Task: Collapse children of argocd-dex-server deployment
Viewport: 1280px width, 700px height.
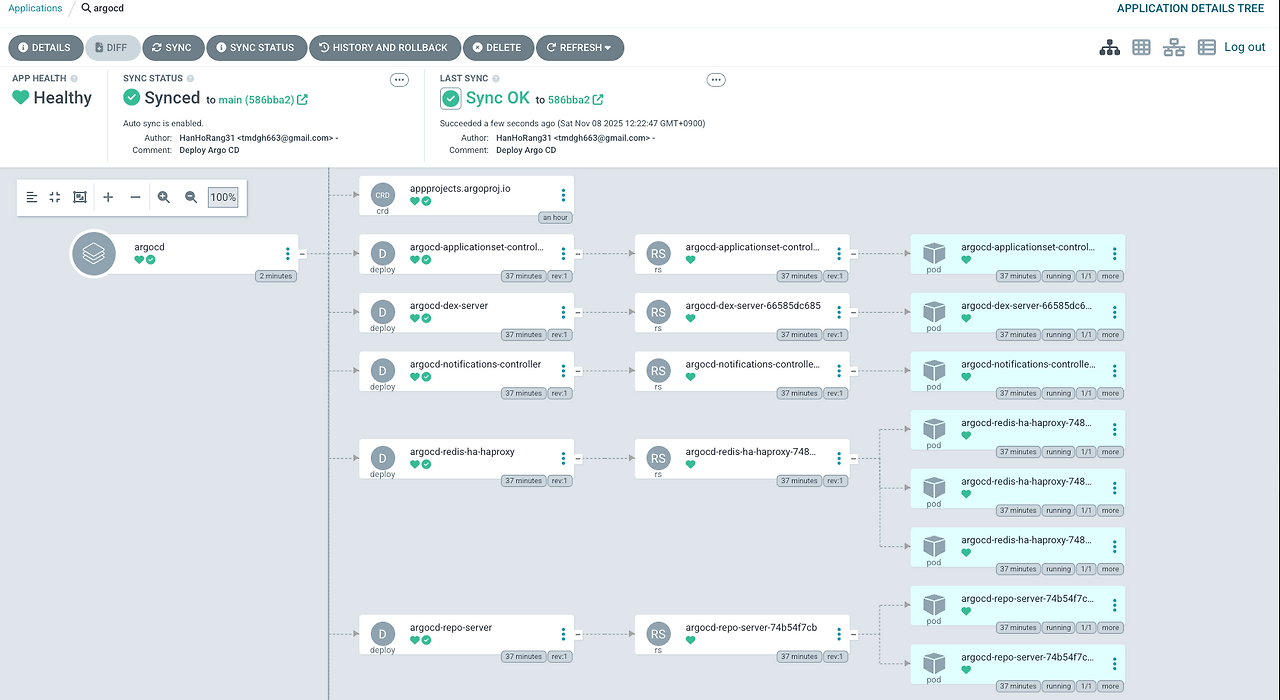Action: (578, 312)
